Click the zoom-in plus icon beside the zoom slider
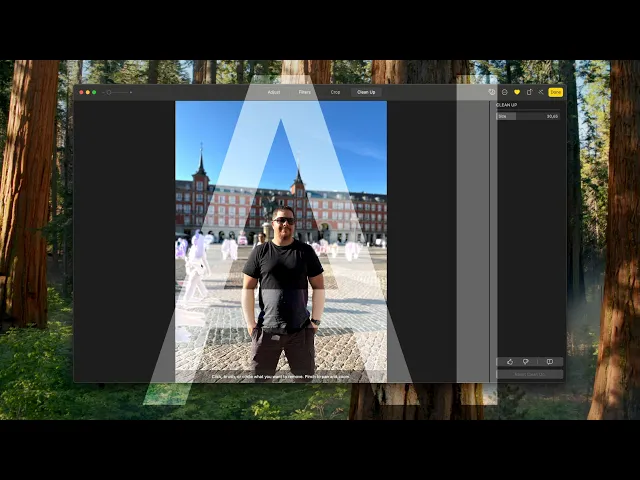640x480 pixels. 131,93
